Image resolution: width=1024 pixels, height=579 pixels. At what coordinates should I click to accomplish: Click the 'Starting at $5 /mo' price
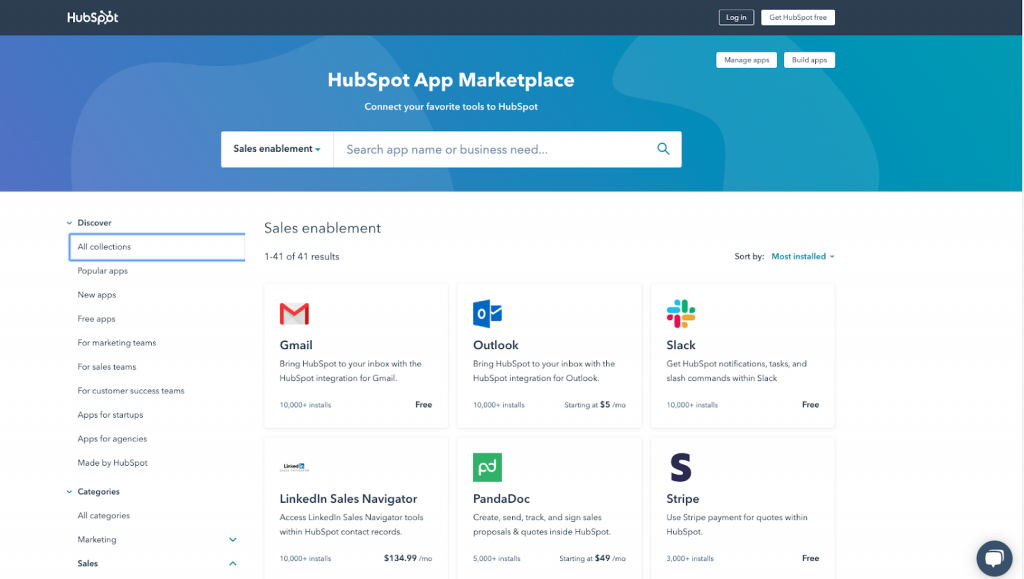click(595, 405)
